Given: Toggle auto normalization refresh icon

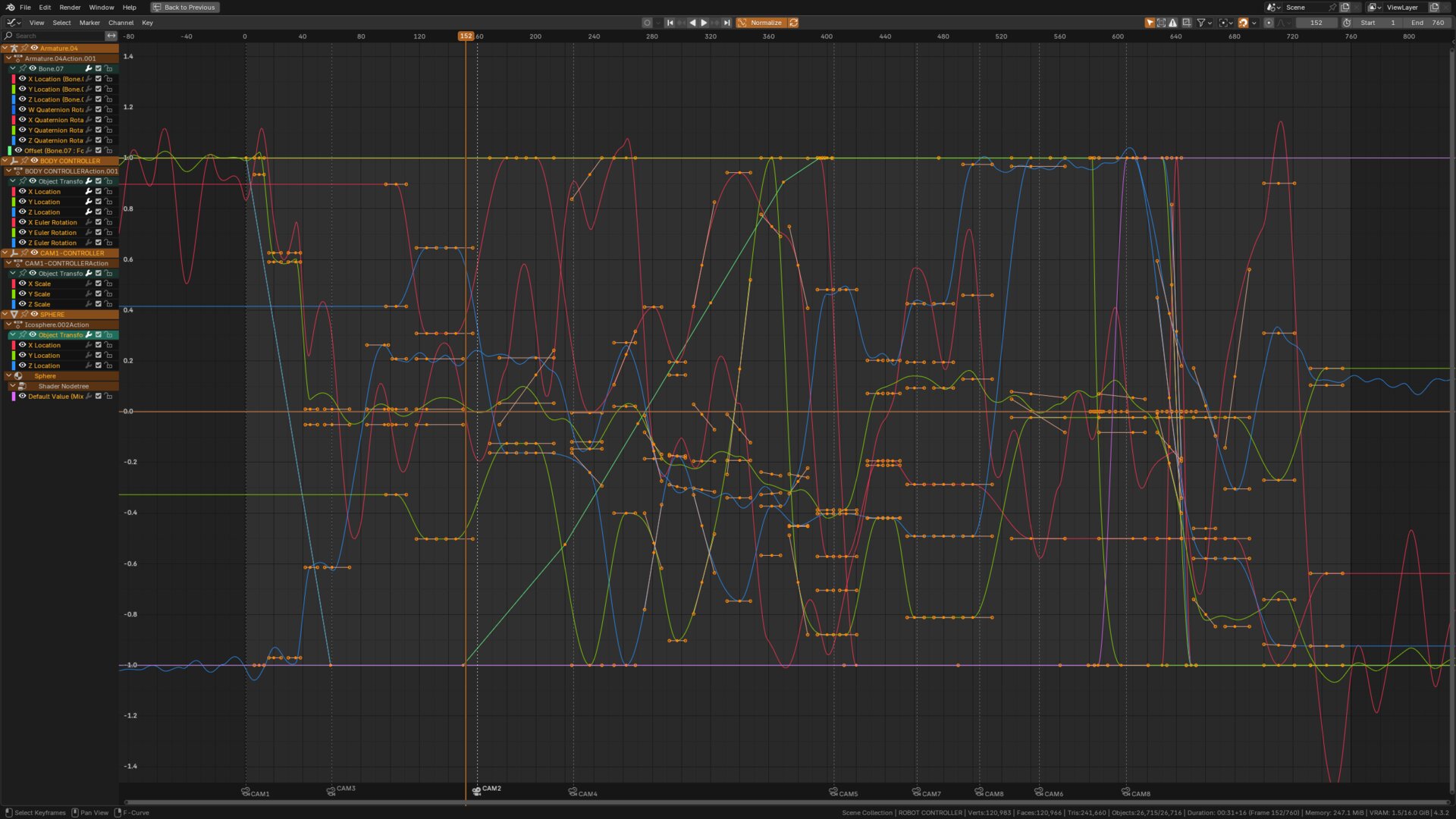Looking at the screenshot, I should coord(793,23).
